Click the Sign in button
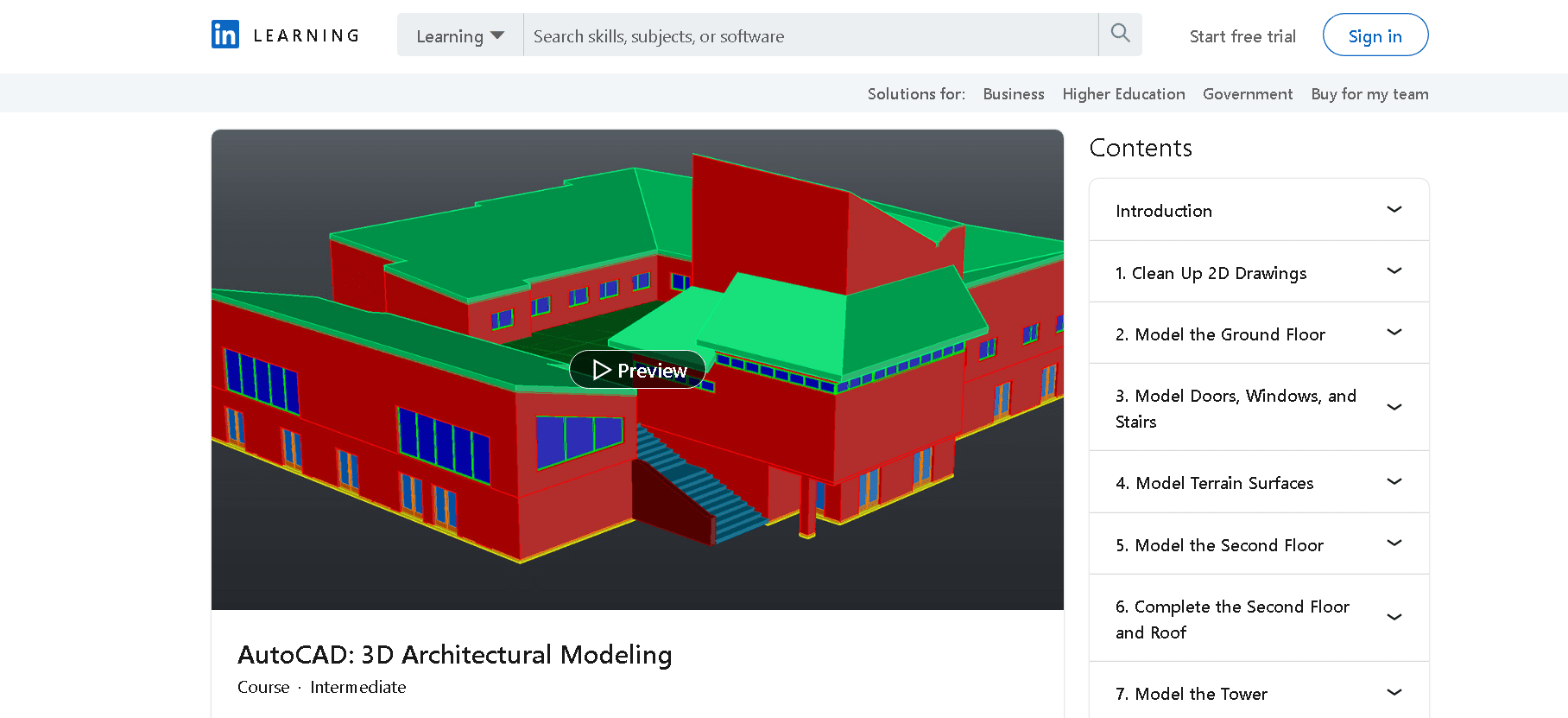 [1375, 35]
